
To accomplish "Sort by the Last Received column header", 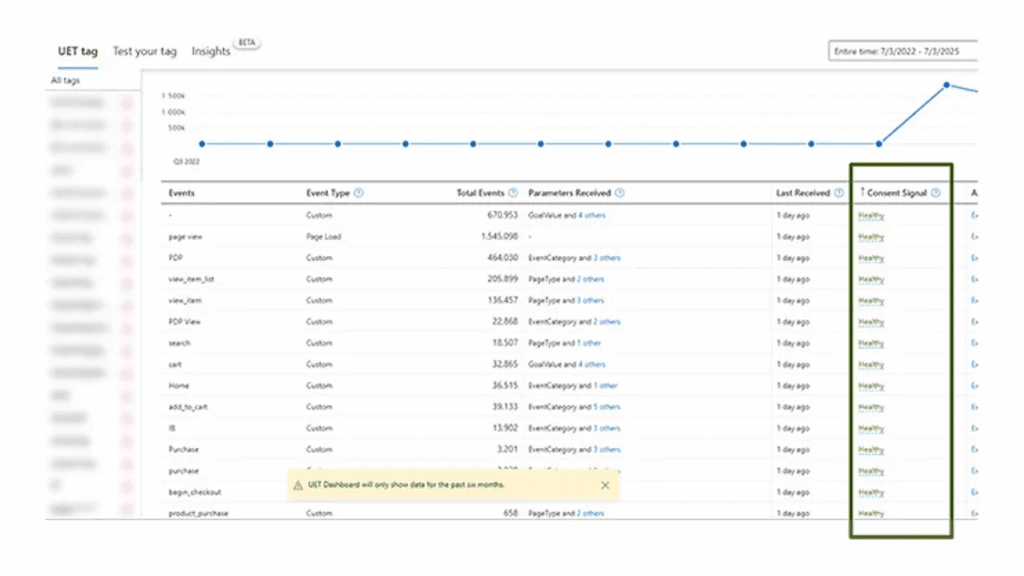I will [803, 193].
